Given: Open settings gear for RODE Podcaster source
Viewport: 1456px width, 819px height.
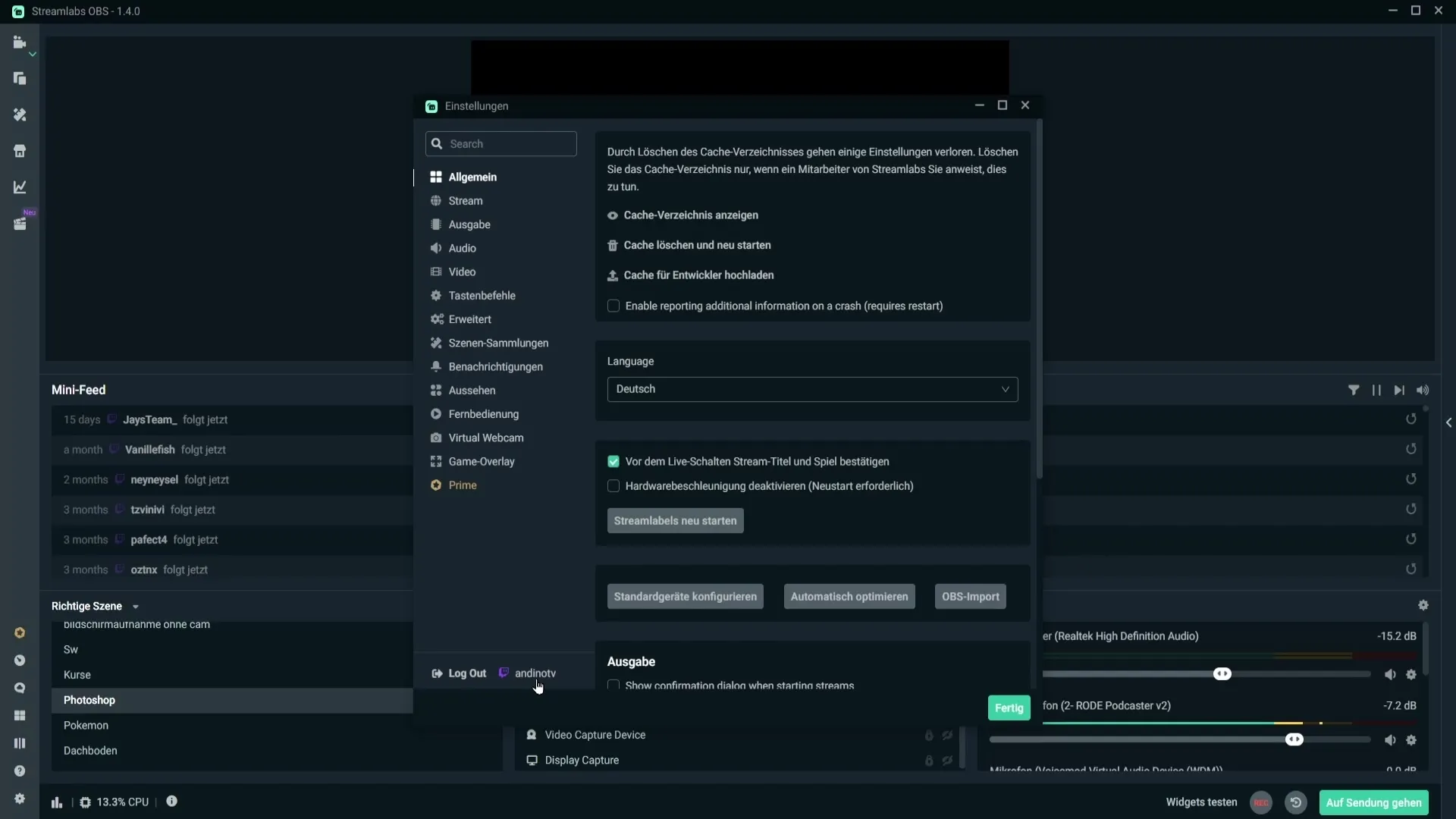Looking at the screenshot, I should (x=1411, y=740).
